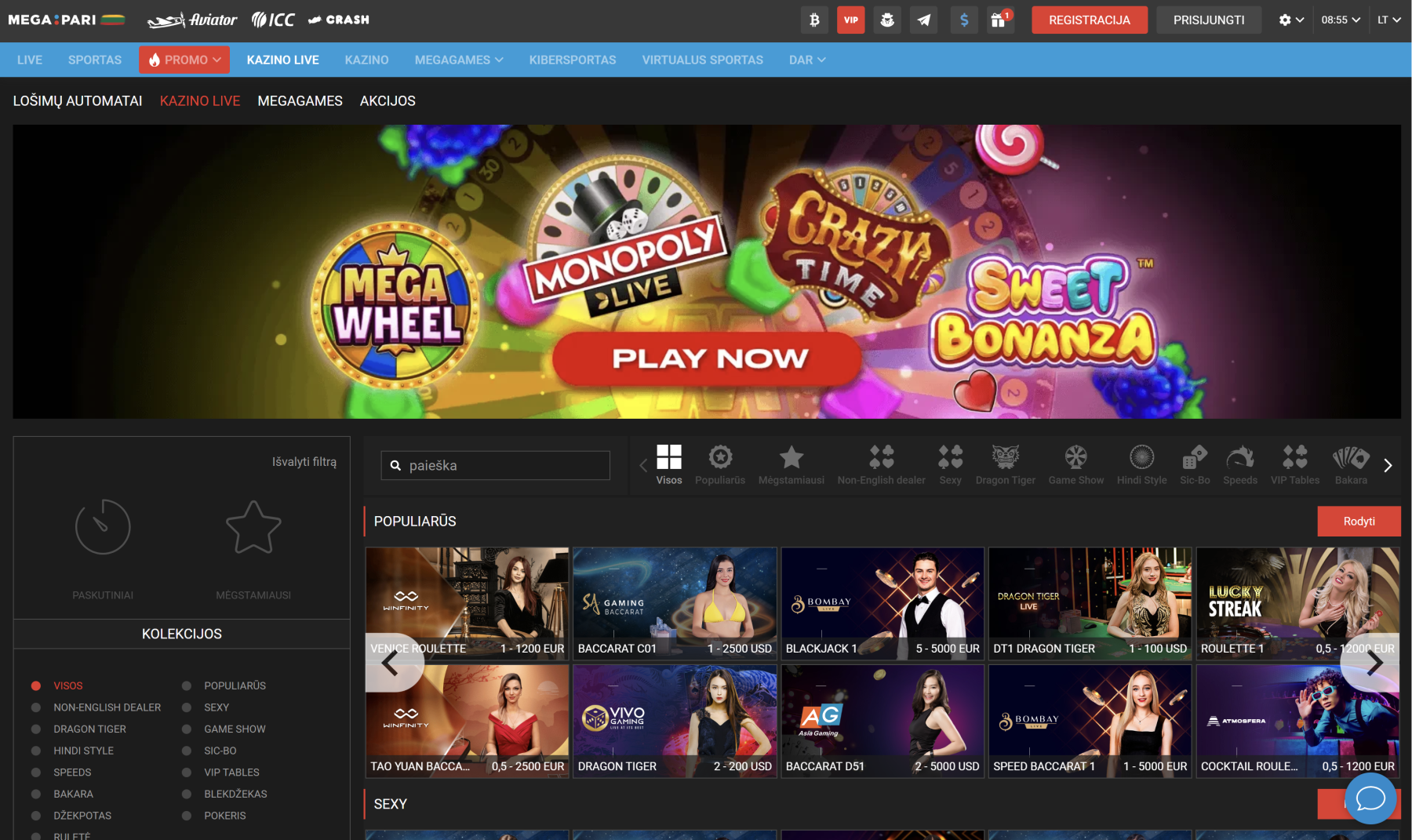Select the VIP Tables category icon
This screenshot has height=840, width=1412.
click(1295, 465)
